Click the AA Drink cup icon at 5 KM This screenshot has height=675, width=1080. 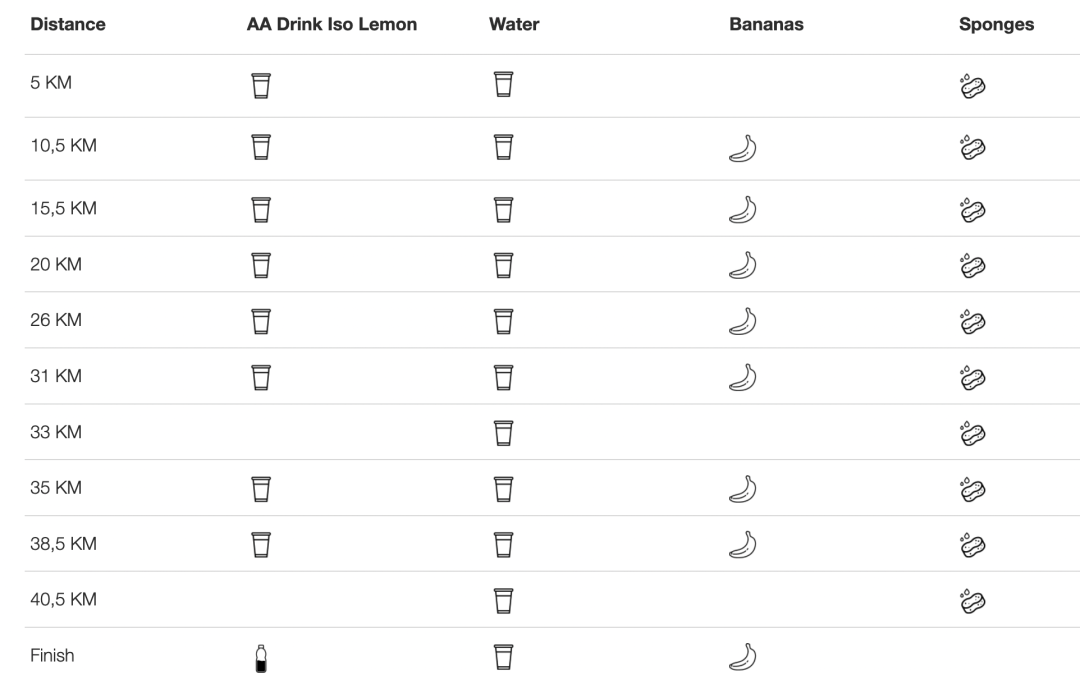coord(260,87)
